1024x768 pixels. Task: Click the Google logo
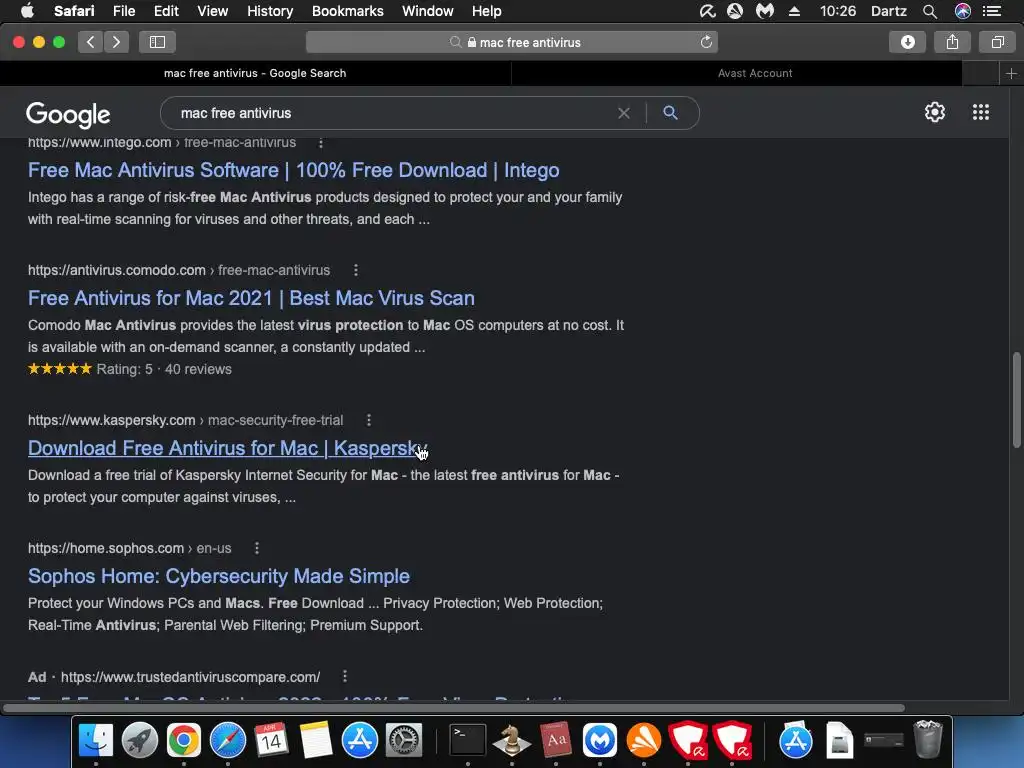coord(69,115)
